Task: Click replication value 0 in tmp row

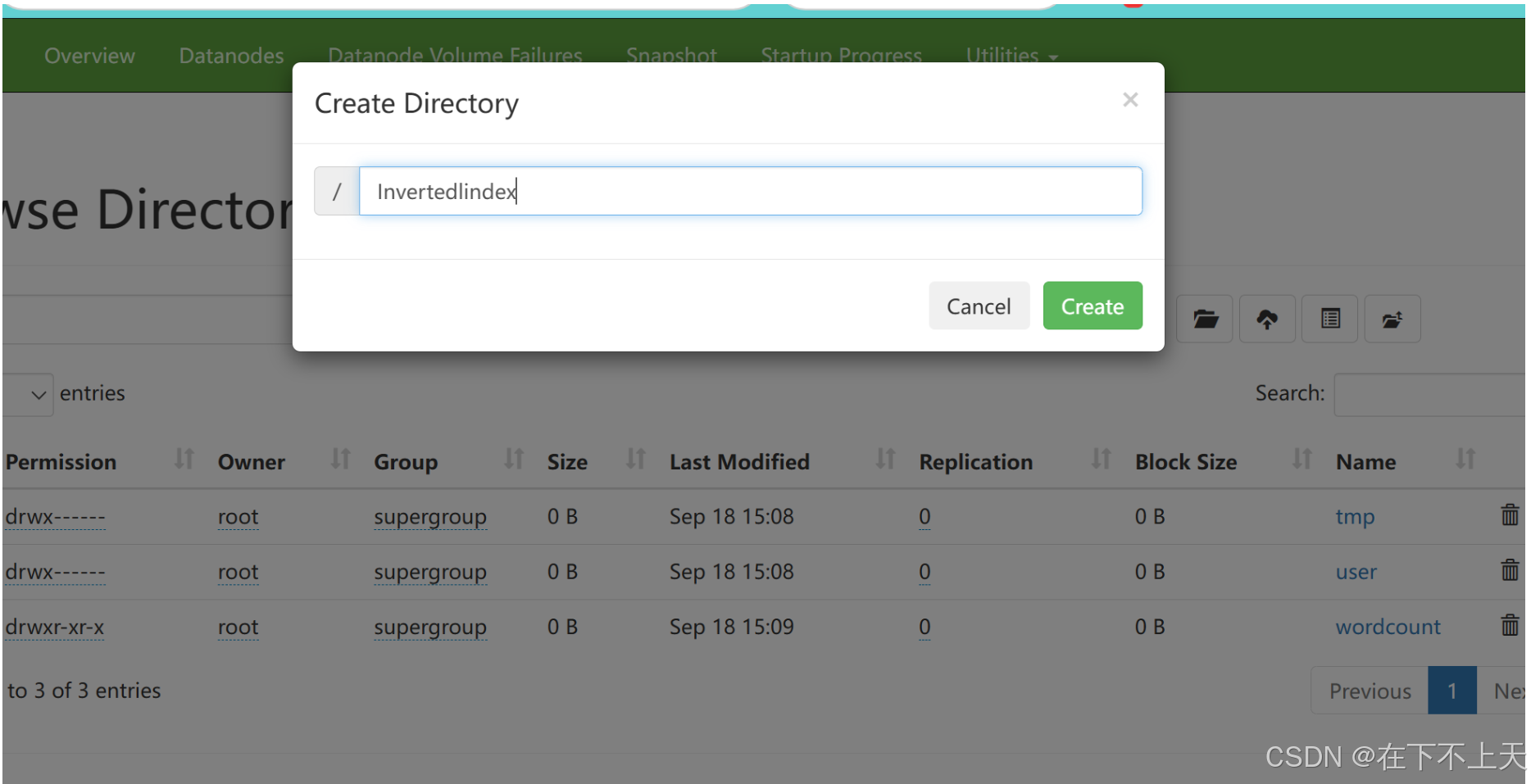Action: (925, 517)
